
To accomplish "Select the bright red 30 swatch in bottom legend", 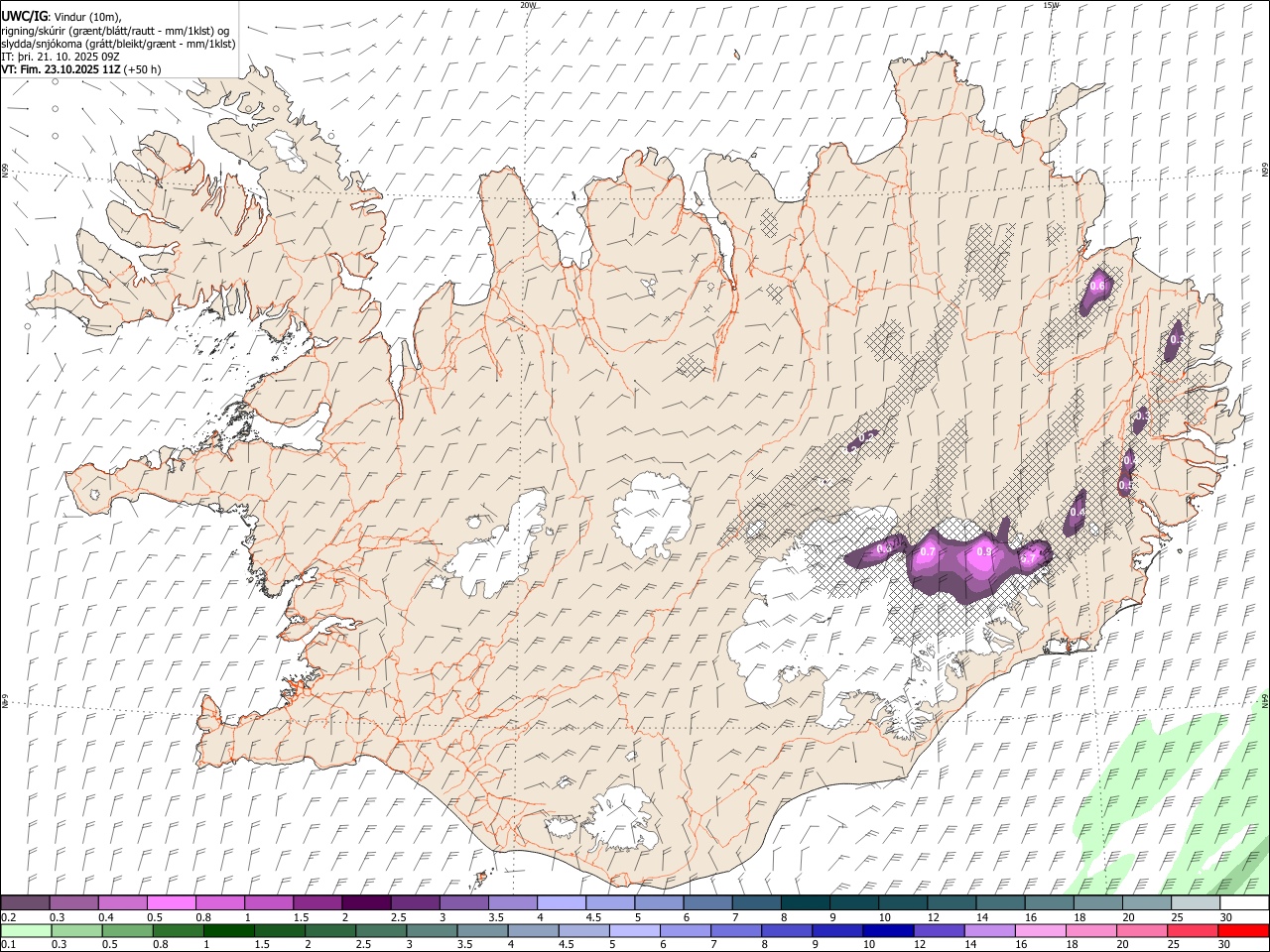I will click(1243, 930).
